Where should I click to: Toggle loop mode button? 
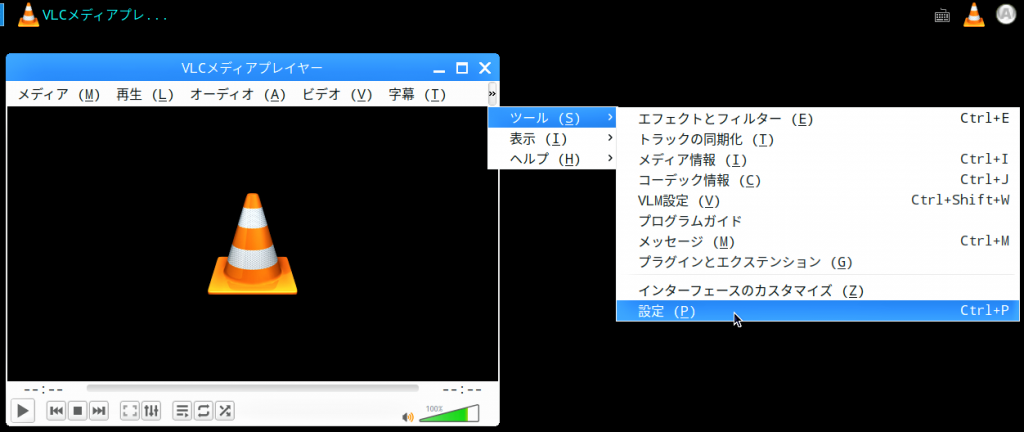pyautogui.click(x=204, y=410)
